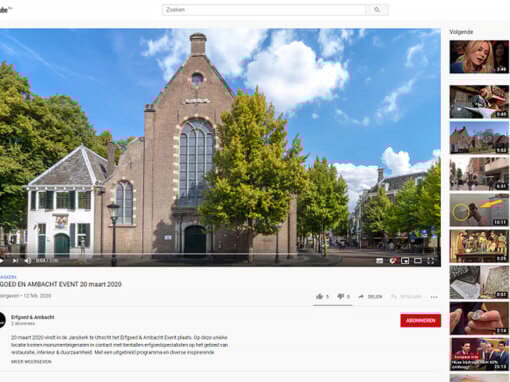Enter fullscreen mode
The image size is (510, 382).
tap(431, 261)
